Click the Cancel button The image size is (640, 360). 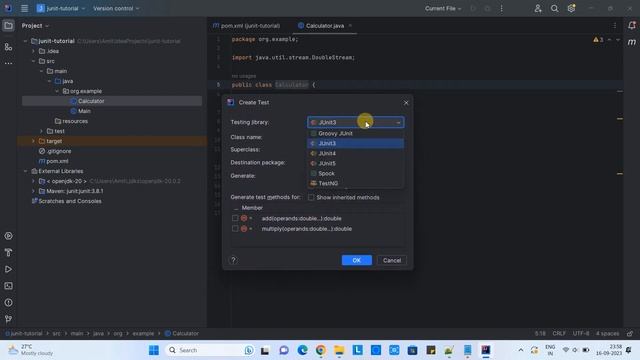pyautogui.click(x=392, y=260)
